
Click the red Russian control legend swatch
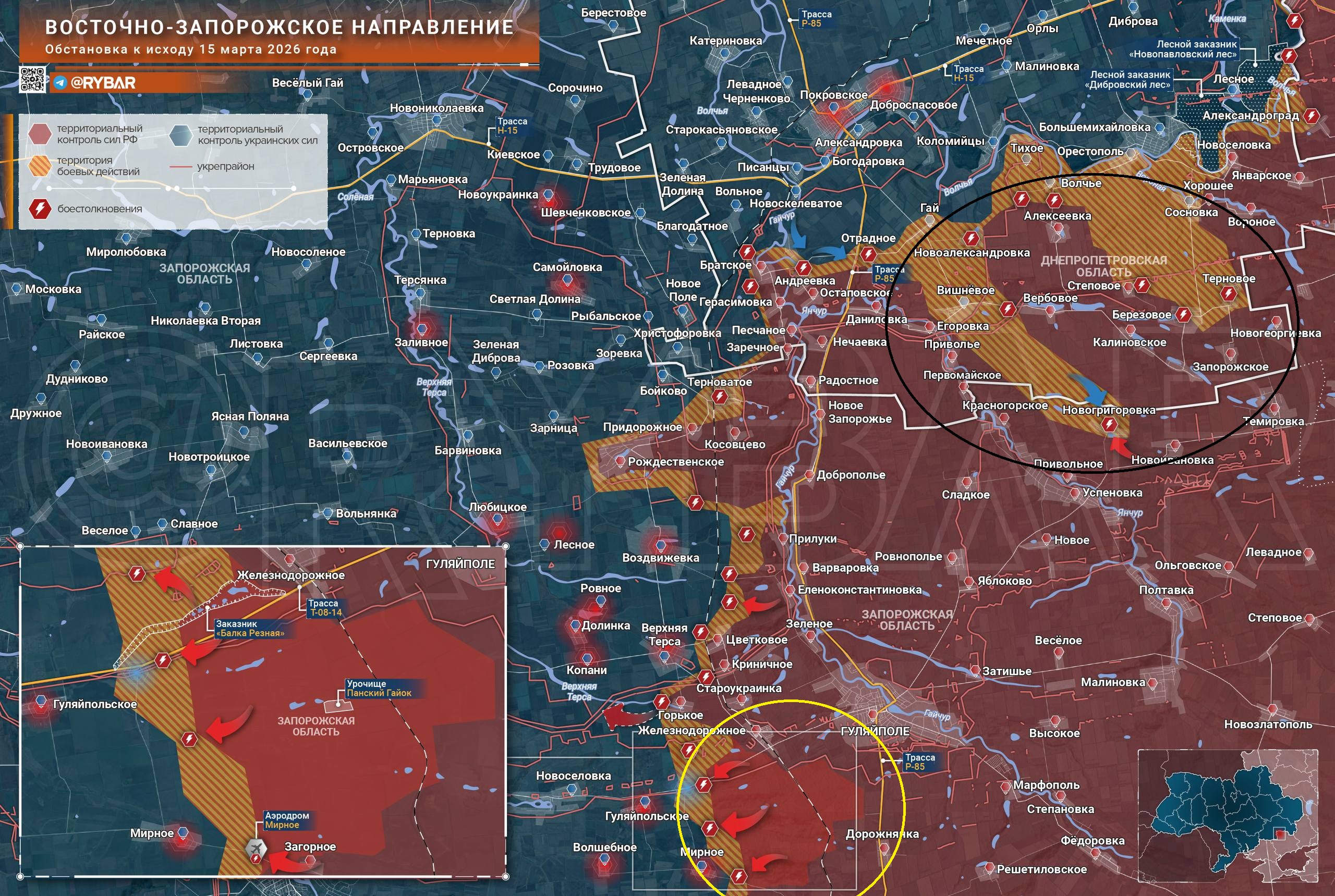click(40, 134)
